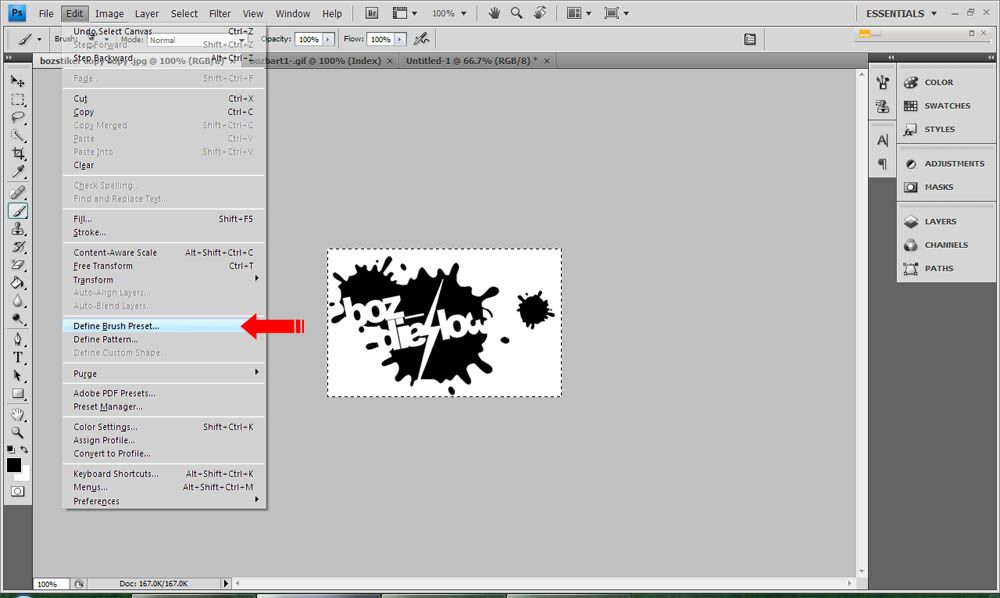Click the white background color swatch

coord(24,476)
